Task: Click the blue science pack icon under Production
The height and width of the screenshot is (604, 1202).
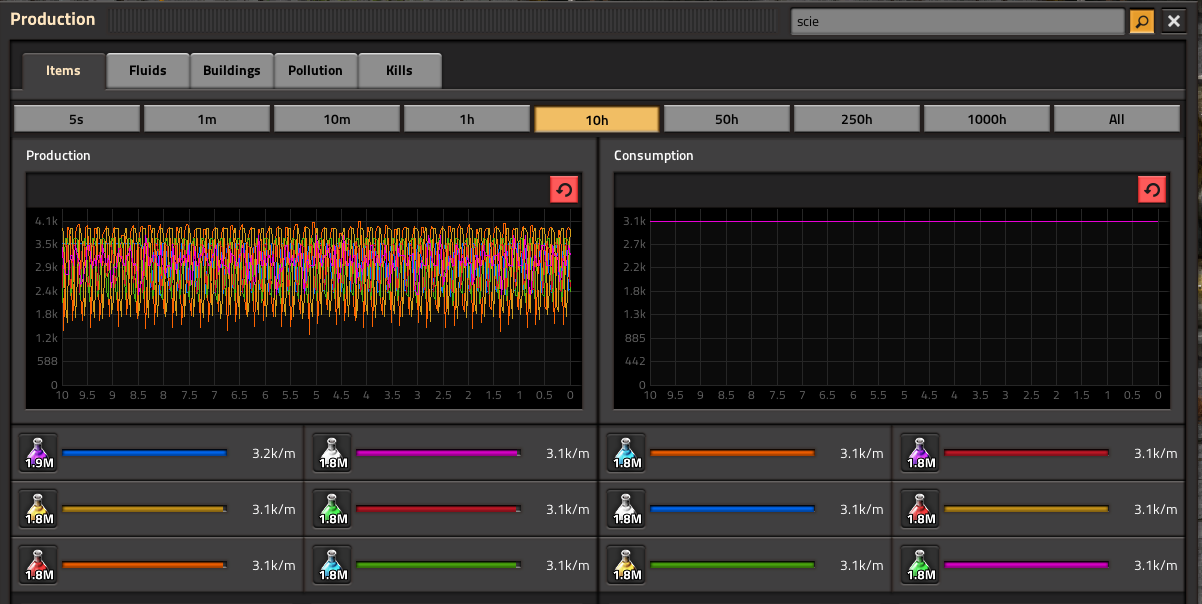Action: click(333, 565)
